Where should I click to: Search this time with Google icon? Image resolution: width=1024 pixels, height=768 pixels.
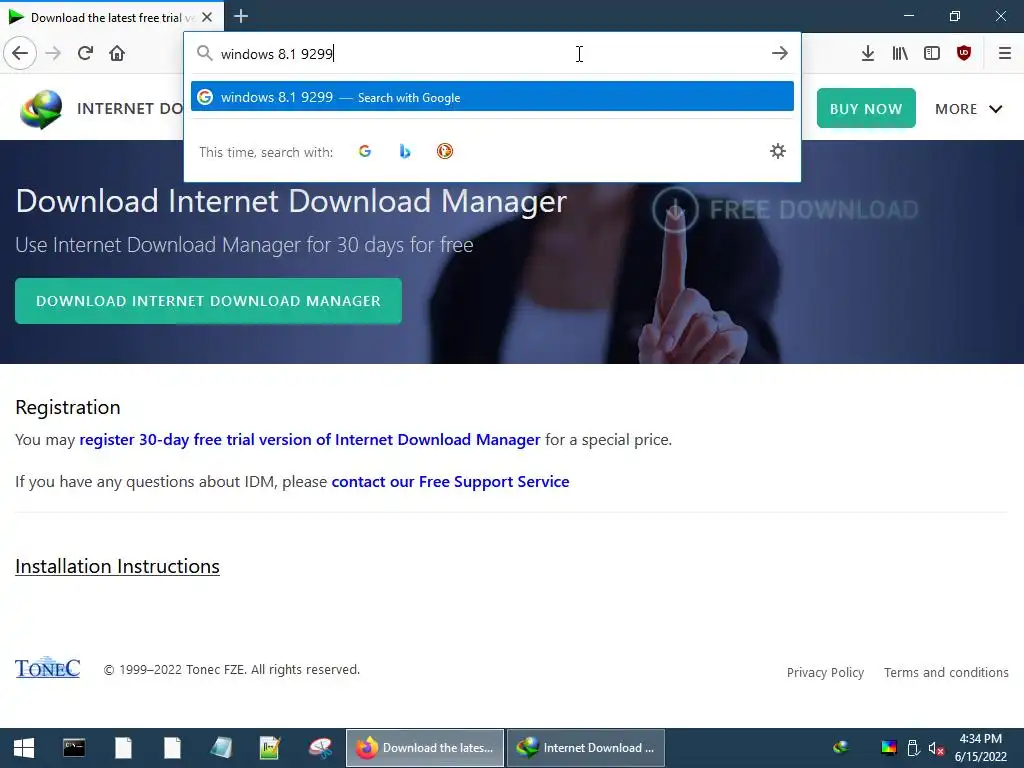point(365,152)
